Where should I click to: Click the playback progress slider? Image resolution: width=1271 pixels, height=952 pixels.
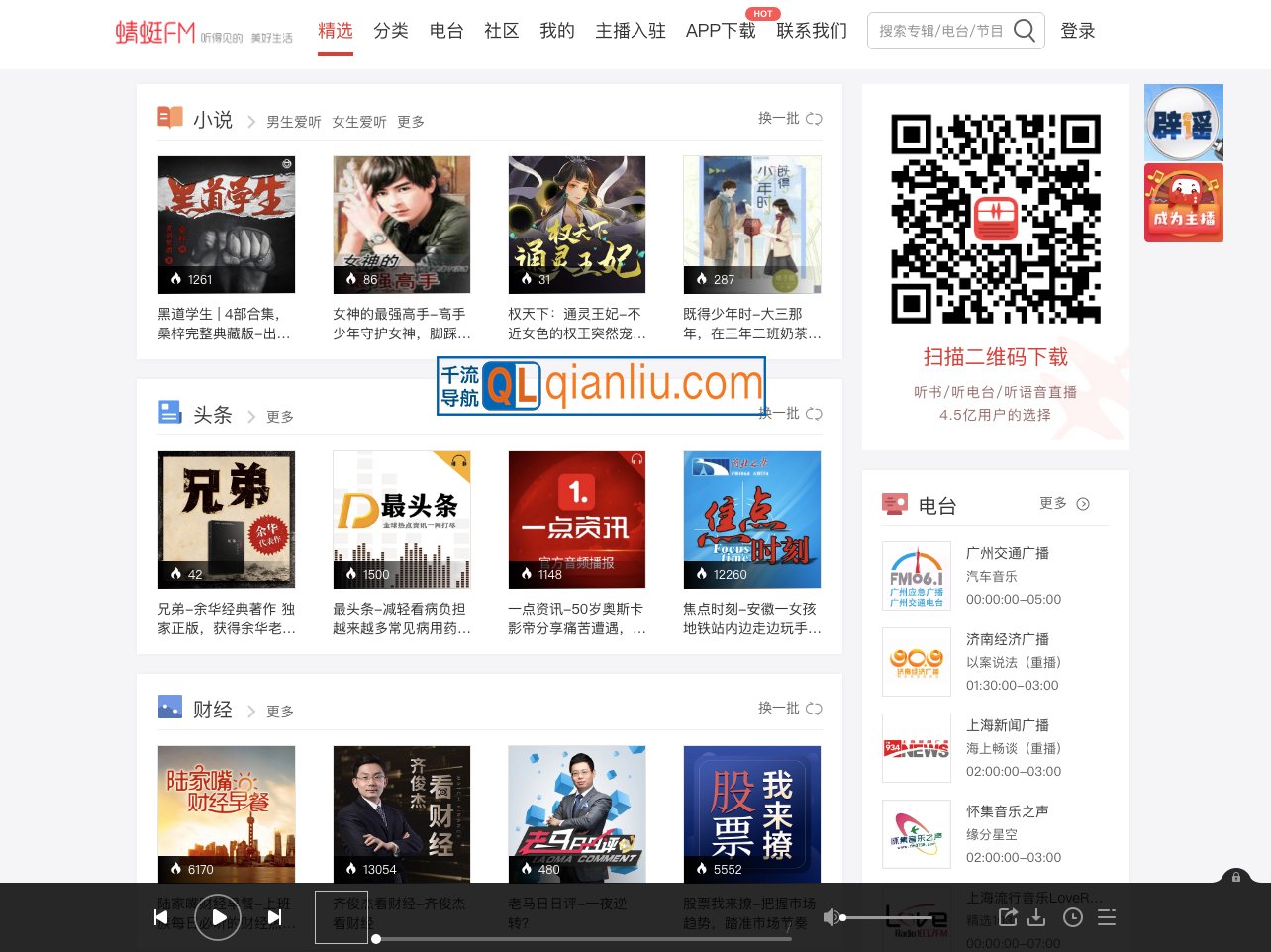click(x=583, y=938)
